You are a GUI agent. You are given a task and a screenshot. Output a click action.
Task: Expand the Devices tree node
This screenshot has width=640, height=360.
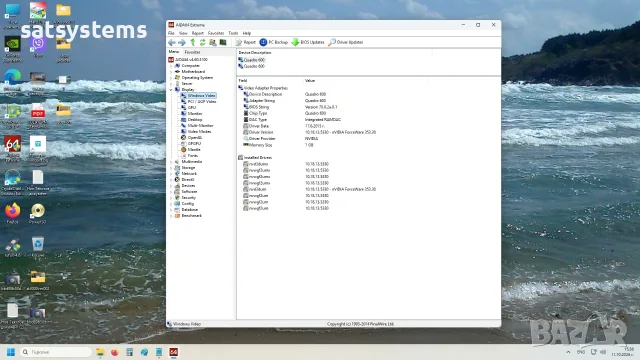coord(171,186)
